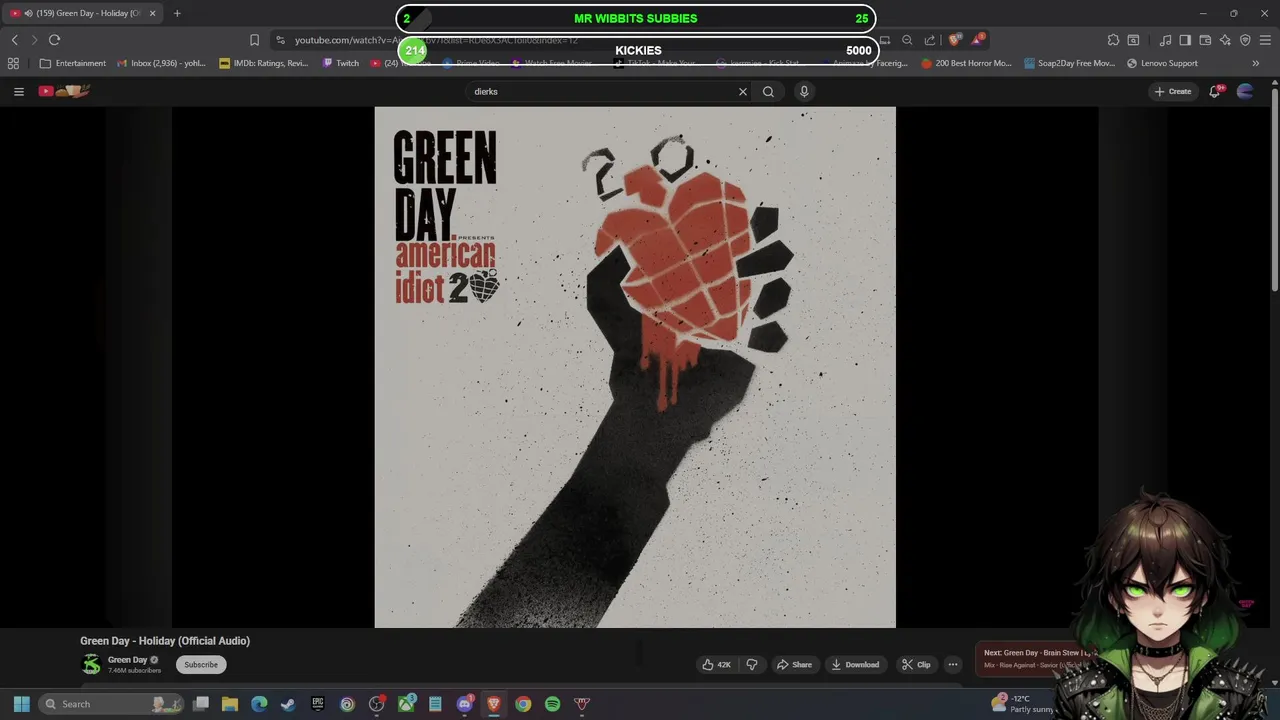Click the Create button

point(1173,91)
